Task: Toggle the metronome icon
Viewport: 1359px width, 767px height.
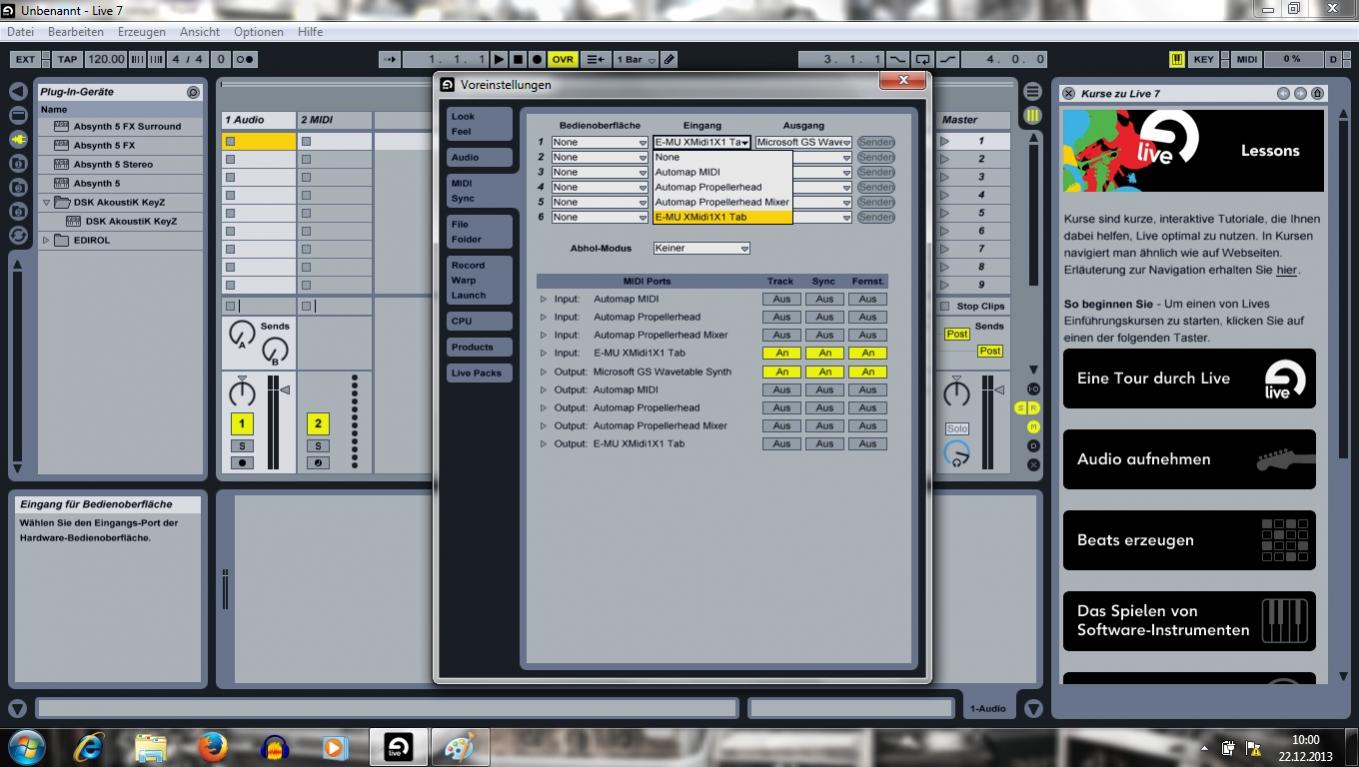Action: click(244, 60)
